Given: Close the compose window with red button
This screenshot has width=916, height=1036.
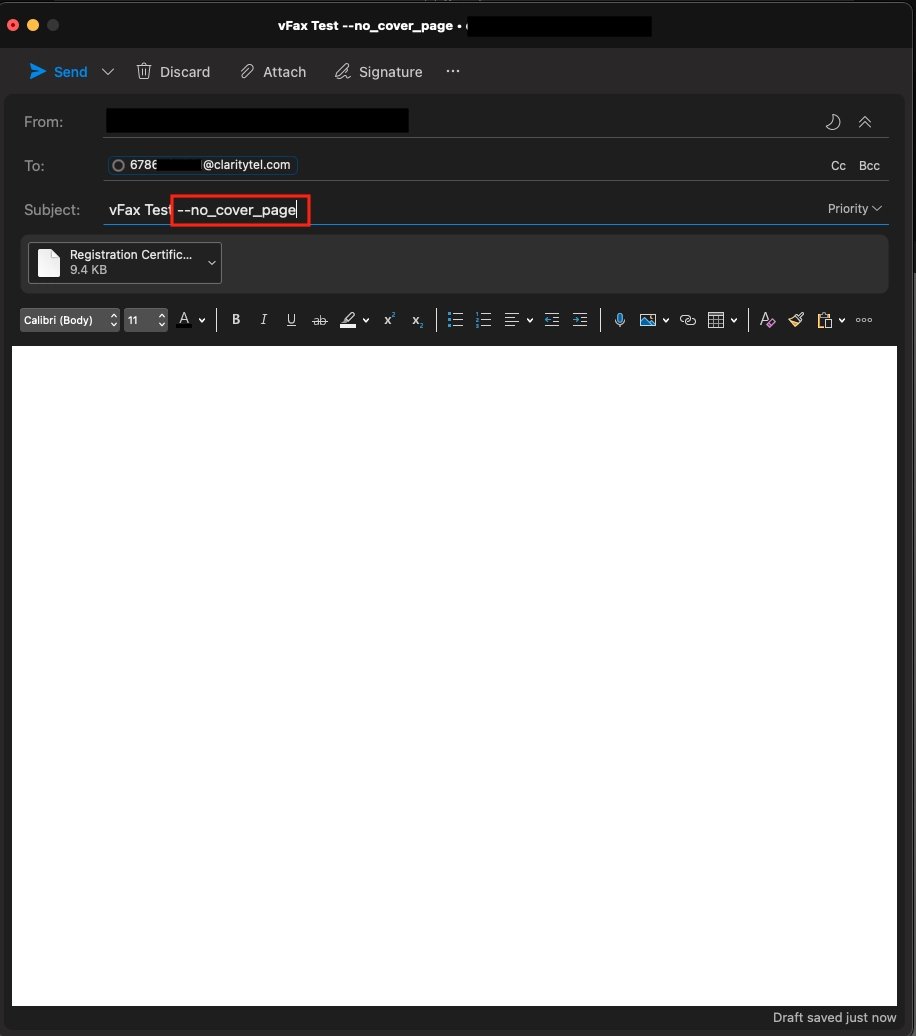Looking at the screenshot, I should pos(13,25).
